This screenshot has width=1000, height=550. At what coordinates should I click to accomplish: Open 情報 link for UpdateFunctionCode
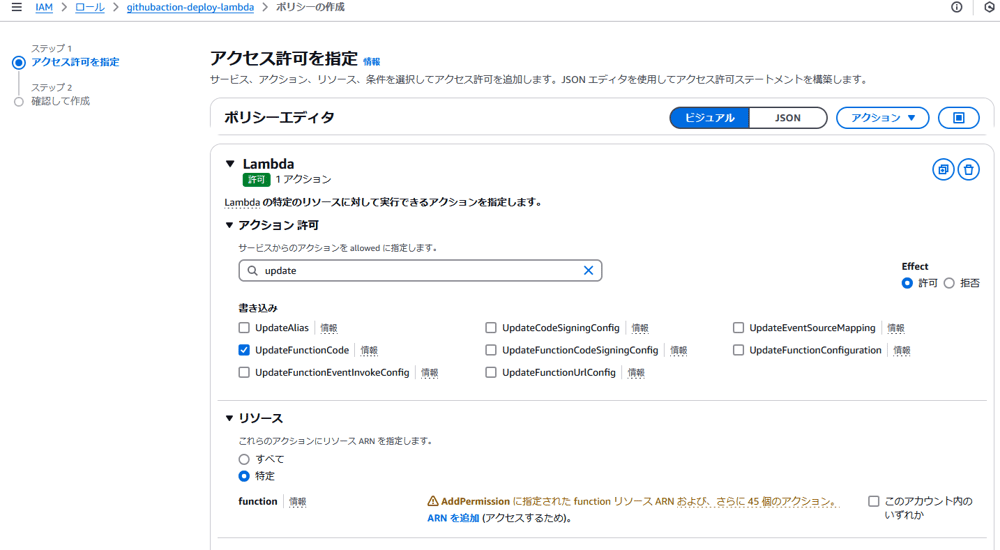pos(369,350)
